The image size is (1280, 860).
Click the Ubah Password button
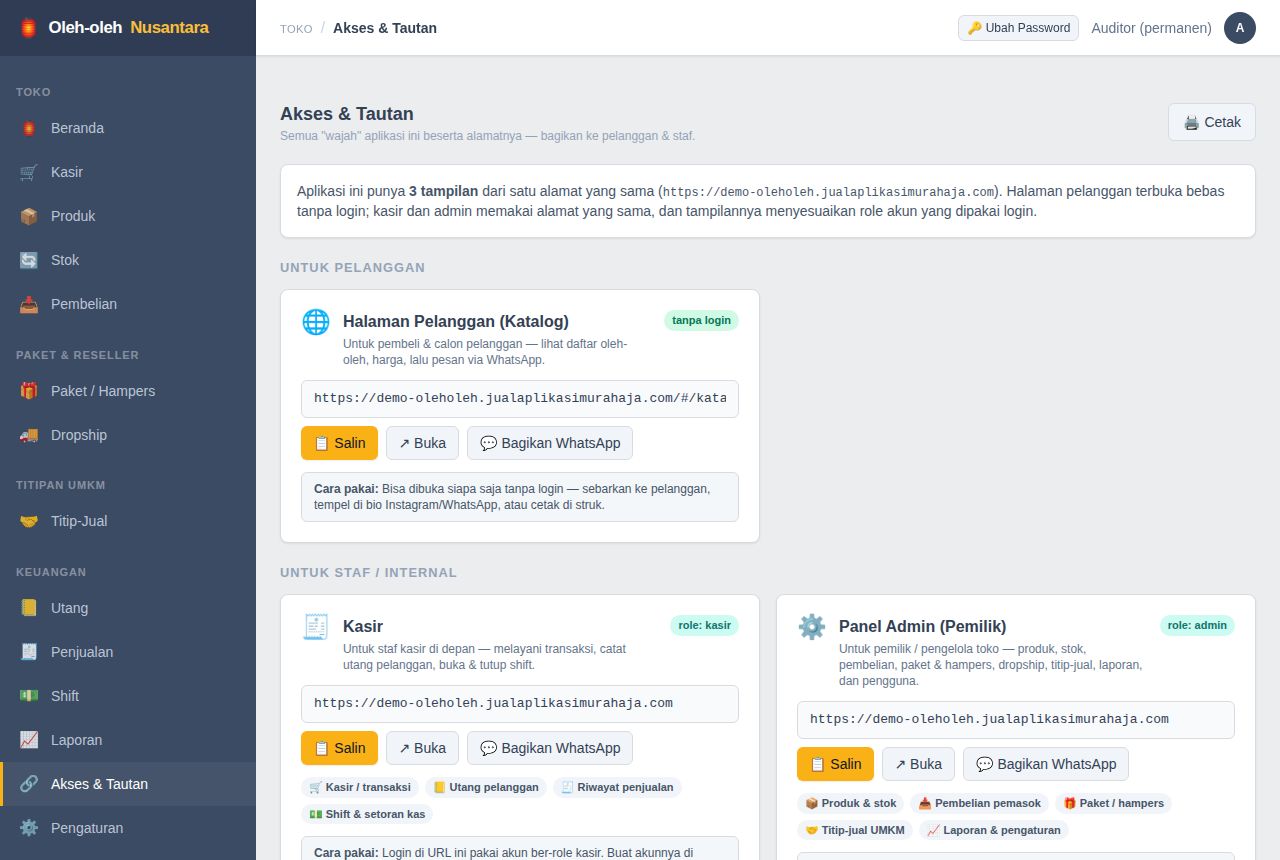click(1018, 28)
